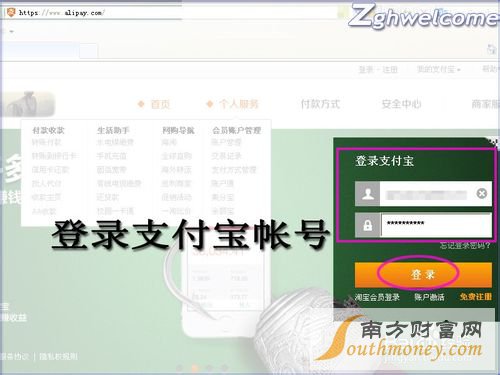Select the 个人服务 navigation tab
This screenshot has width=500, height=375.
tap(239, 104)
